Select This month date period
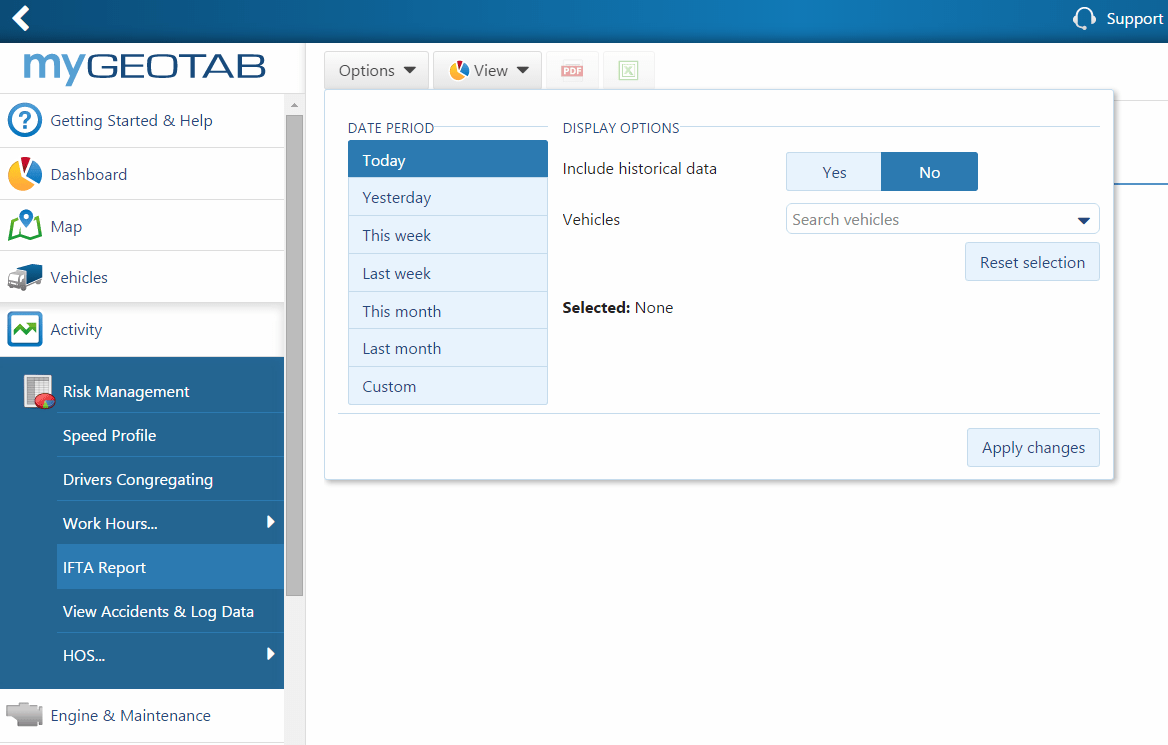1168x745 pixels. tap(448, 311)
